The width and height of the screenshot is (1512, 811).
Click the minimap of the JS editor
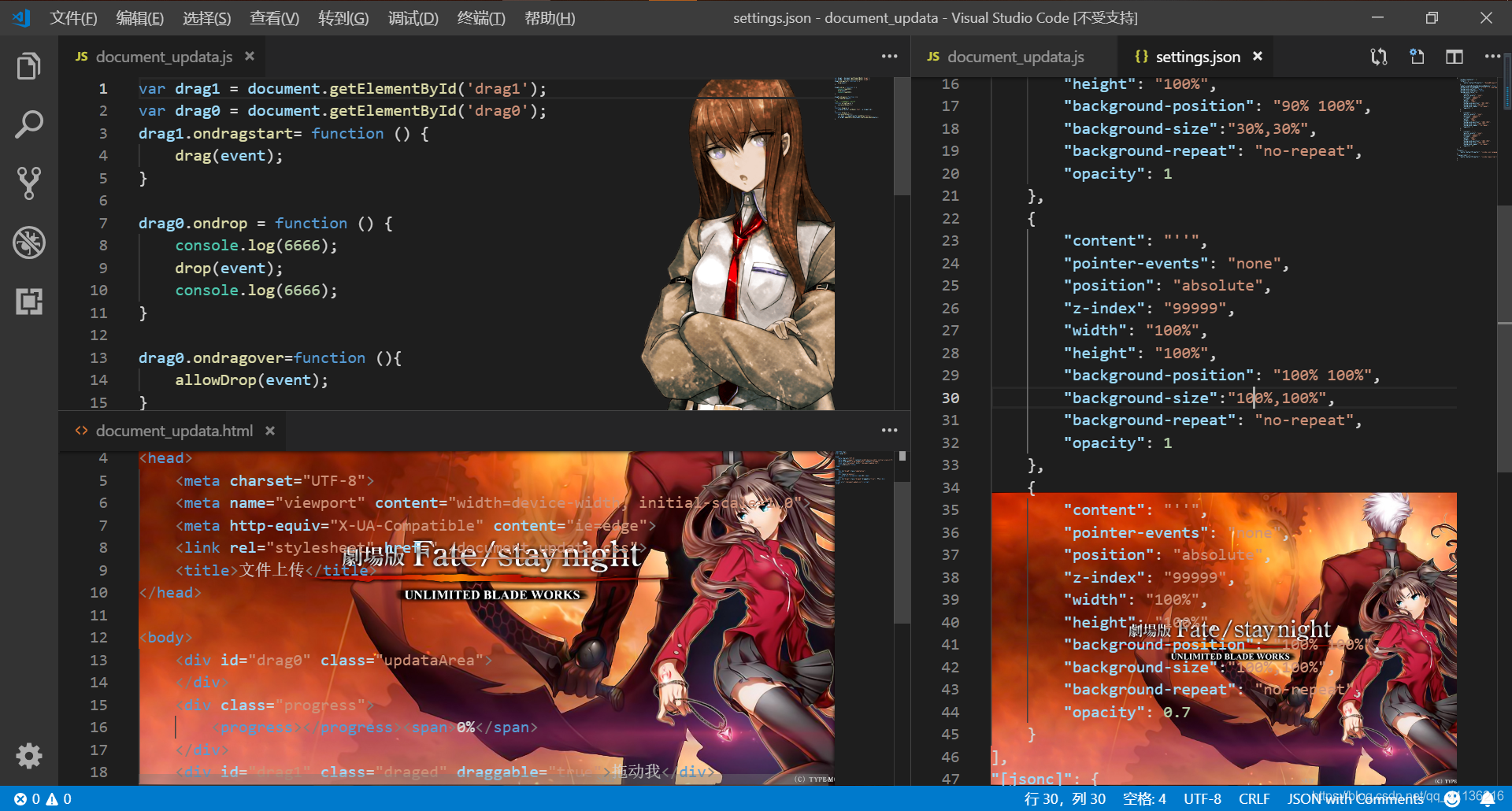tap(862, 98)
